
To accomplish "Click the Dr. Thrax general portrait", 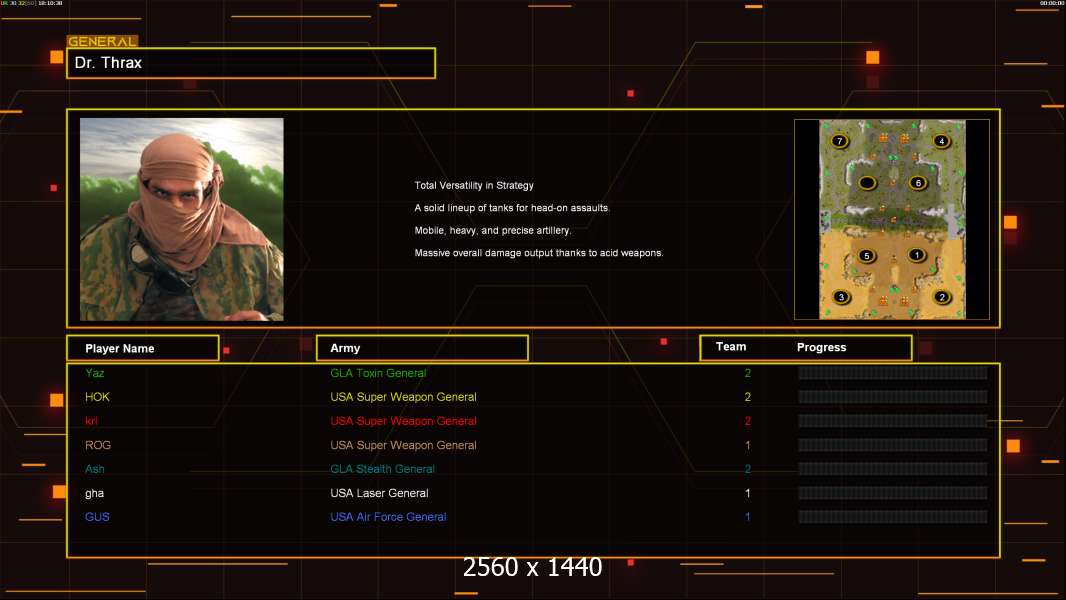I will (182, 219).
